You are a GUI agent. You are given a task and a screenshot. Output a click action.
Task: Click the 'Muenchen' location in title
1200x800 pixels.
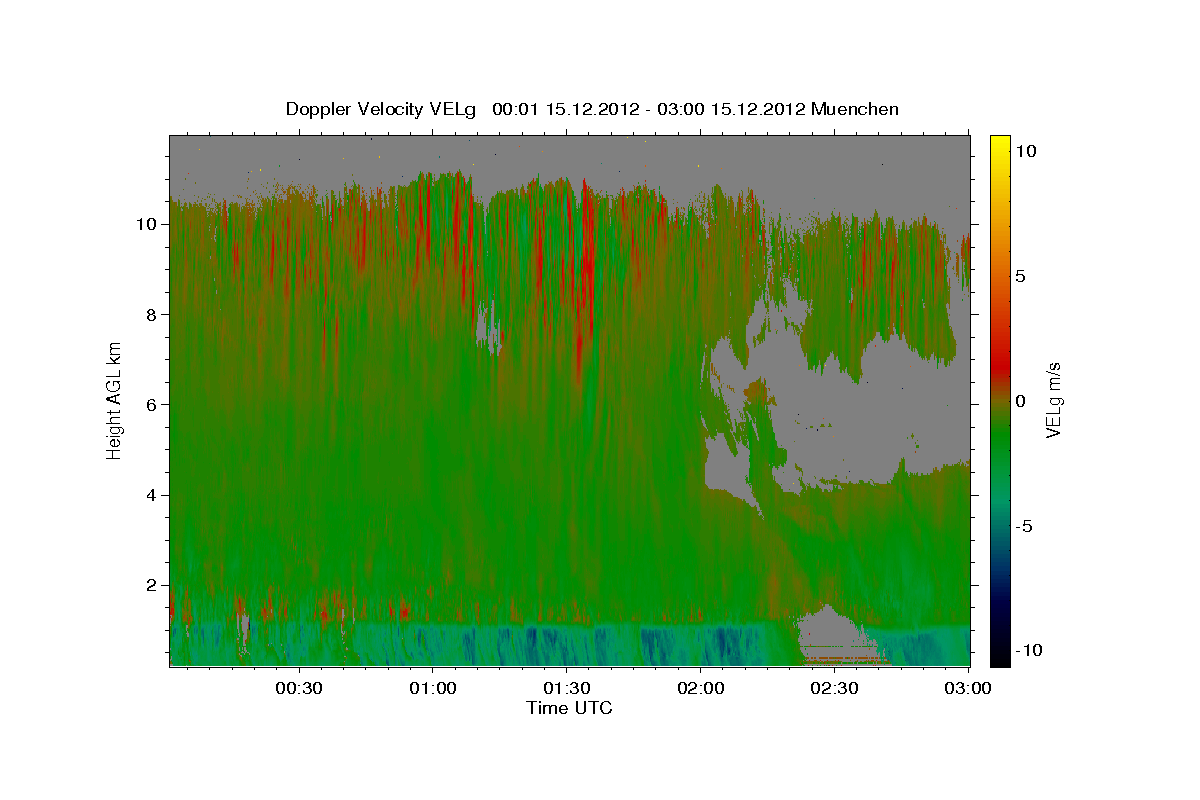(856, 109)
